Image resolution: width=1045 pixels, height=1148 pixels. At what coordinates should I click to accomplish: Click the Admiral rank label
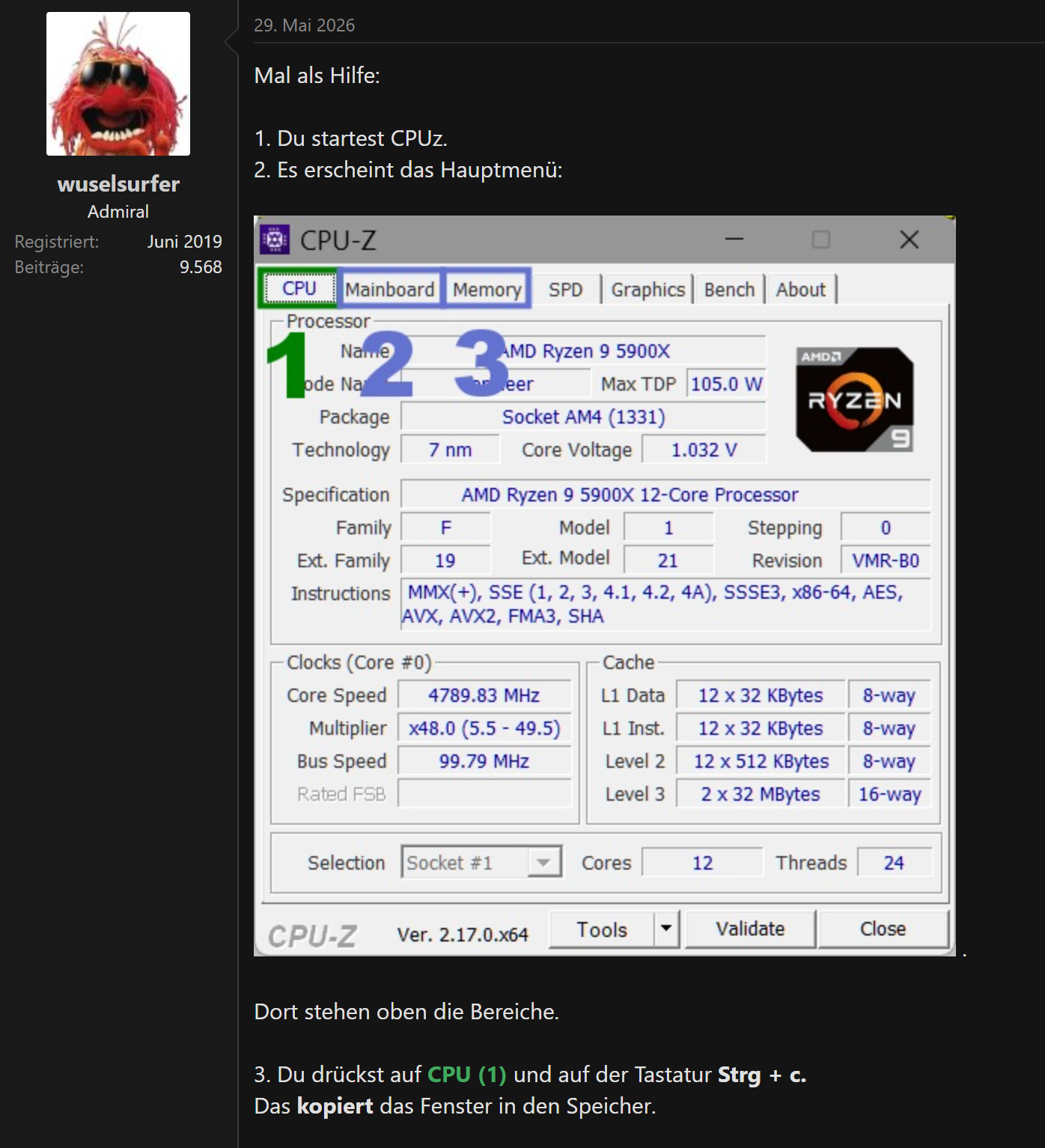click(x=118, y=212)
